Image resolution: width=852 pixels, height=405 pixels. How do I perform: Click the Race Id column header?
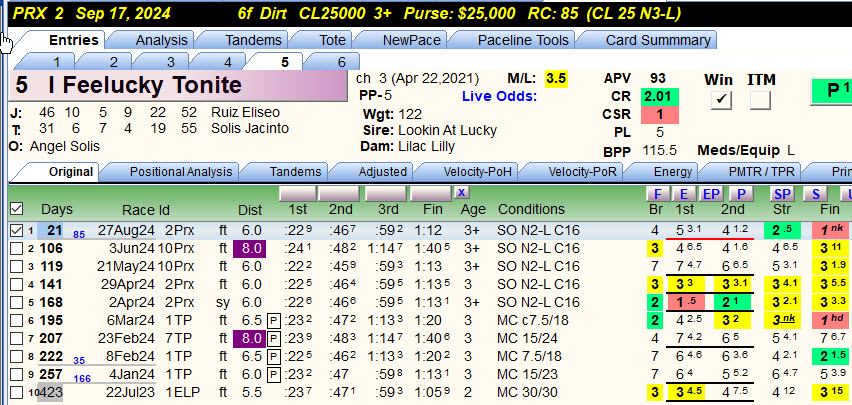pos(146,209)
